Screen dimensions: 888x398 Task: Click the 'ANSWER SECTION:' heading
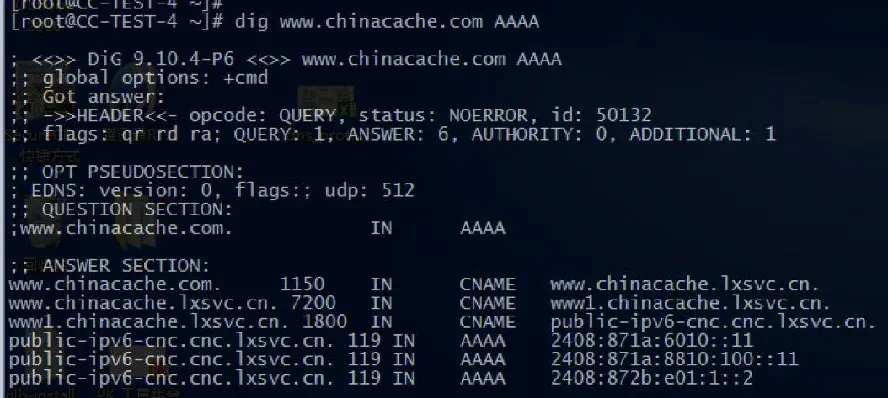[x=126, y=266]
